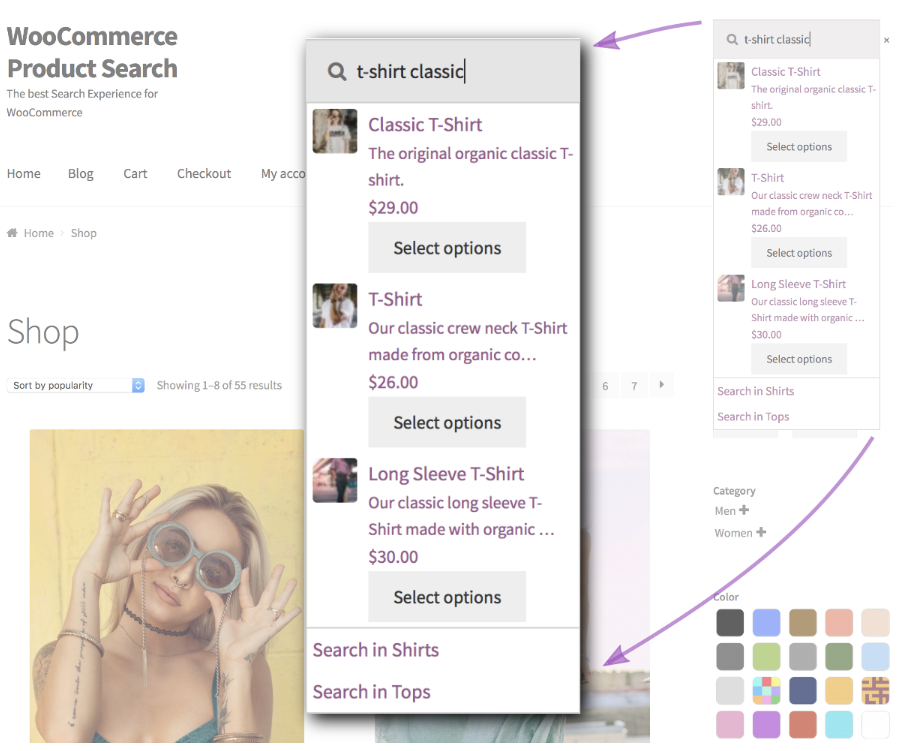Open Classic T-Shirt thumbnail in enlarged popup
The image size is (898, 751).
[335, 131]
